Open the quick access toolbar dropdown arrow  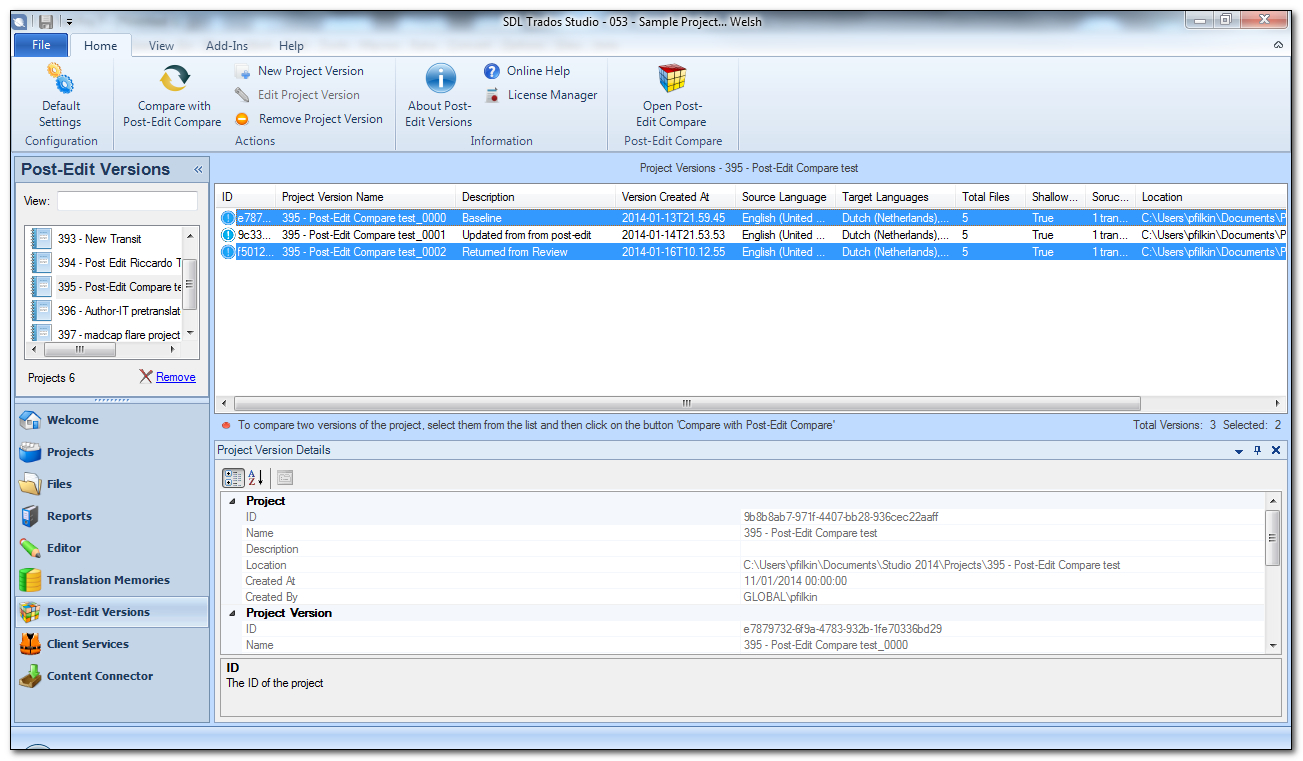pos(69,22)
